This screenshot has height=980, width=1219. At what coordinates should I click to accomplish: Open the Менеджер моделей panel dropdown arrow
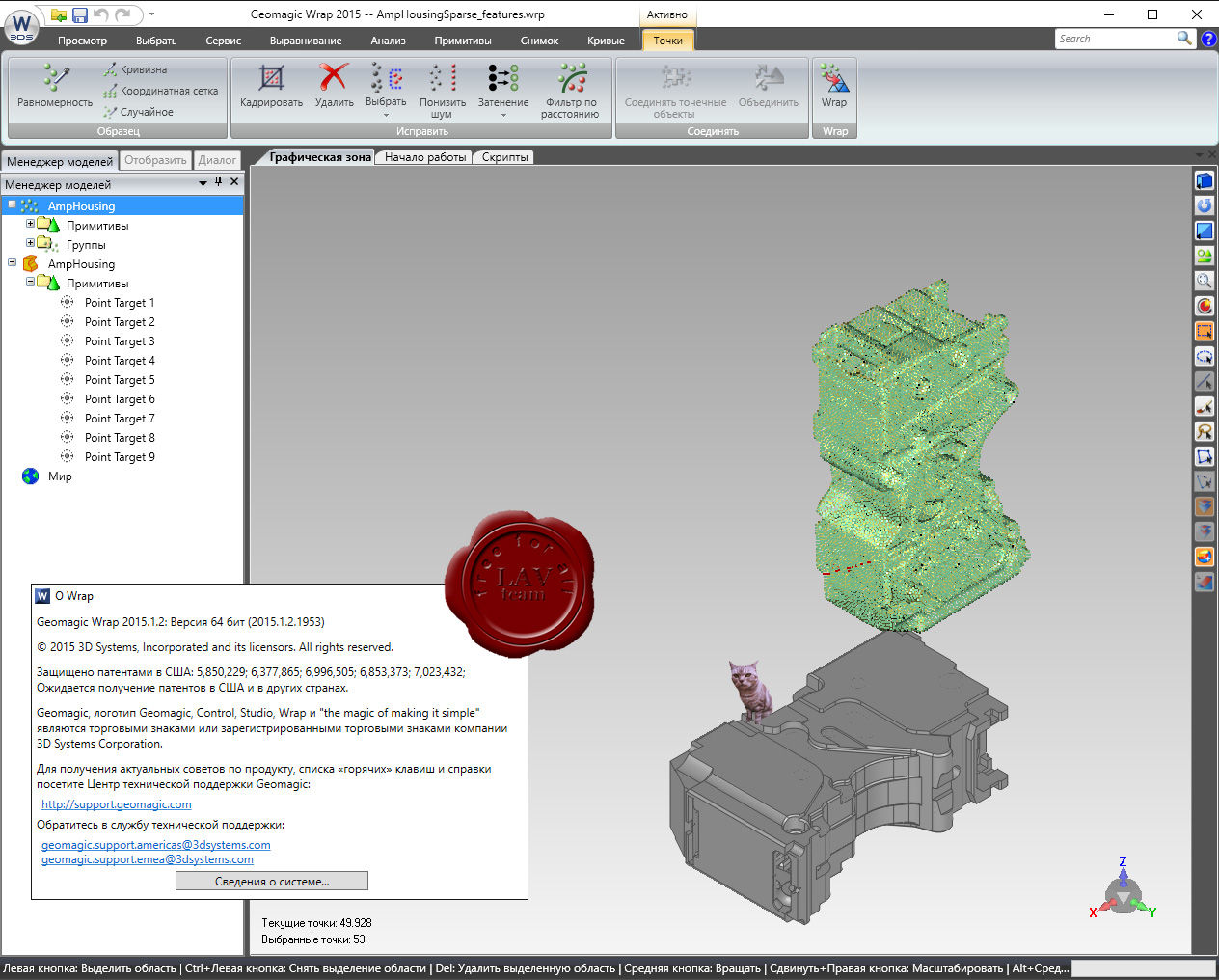coord(203,183)
